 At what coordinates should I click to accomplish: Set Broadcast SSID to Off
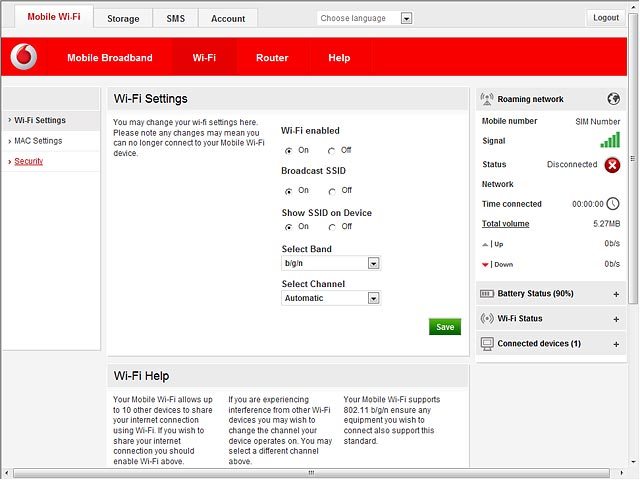332,191
